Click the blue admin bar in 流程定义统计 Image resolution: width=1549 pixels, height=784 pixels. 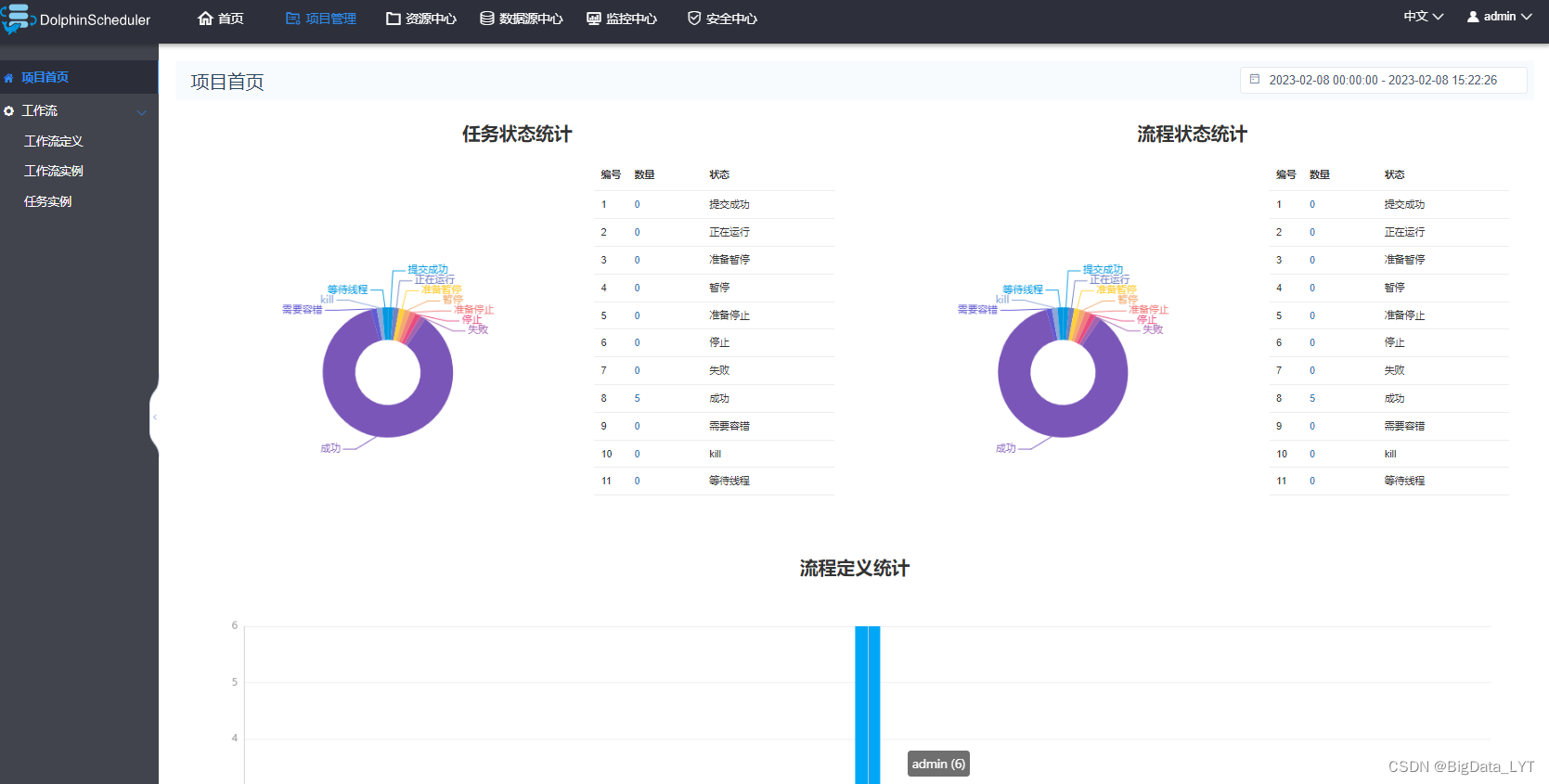coord(868,704)
